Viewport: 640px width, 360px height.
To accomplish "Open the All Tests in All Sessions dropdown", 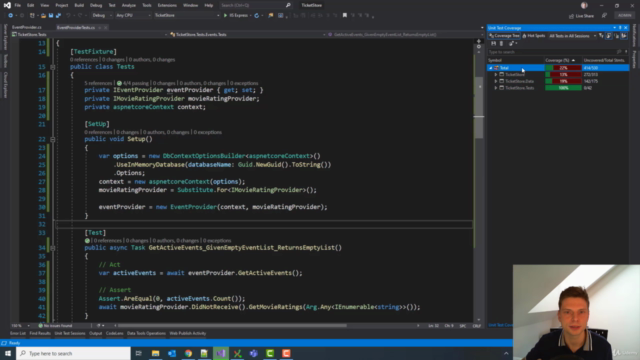I will [572, 36].
